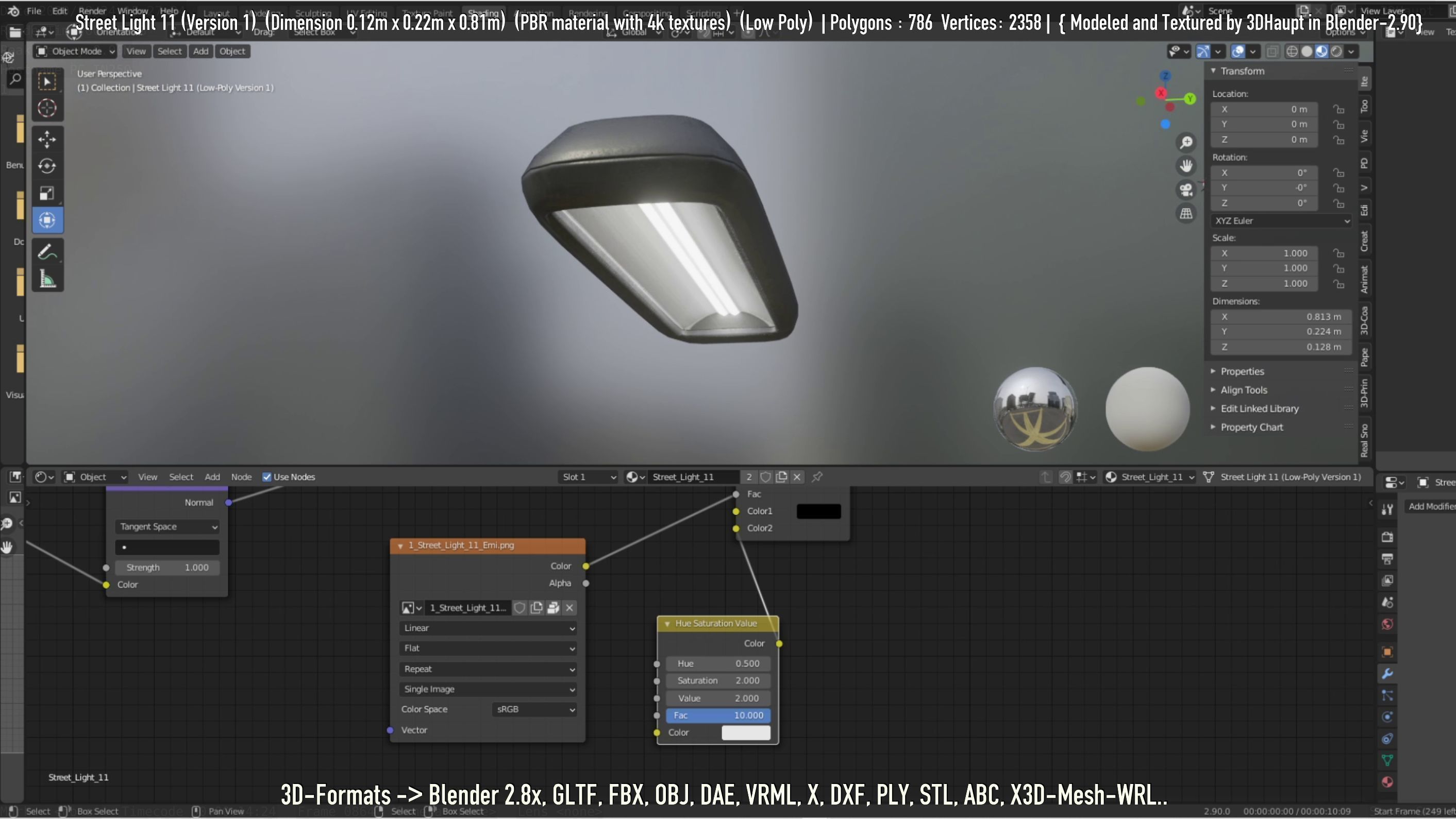The height and width of the screenshot is (819, 1456).
Task: Toggle X-ray display button
Action: pos(1271,52)
